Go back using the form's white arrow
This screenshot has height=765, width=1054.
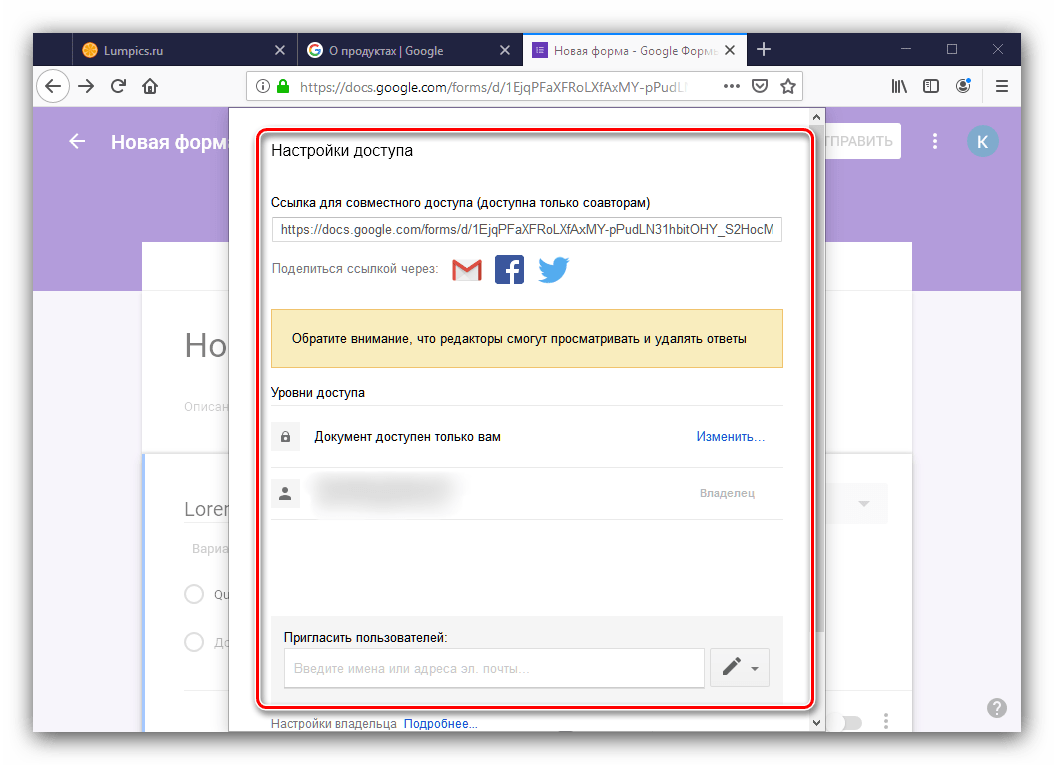(77, 141)
